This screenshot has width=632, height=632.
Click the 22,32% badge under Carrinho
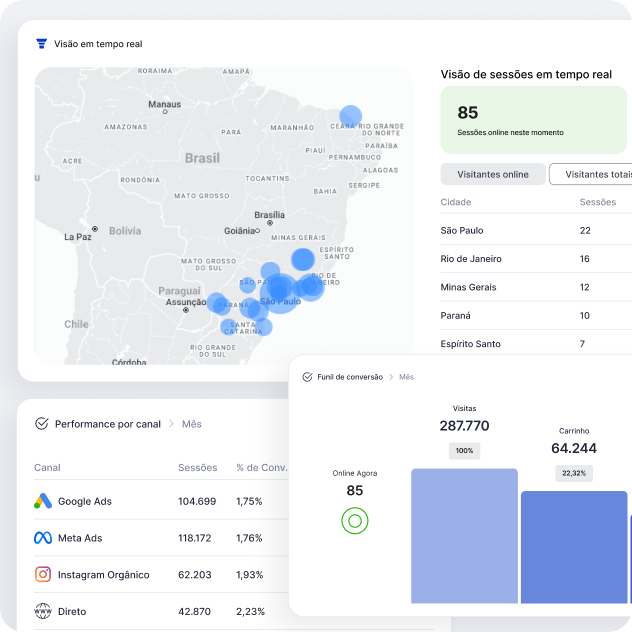(574, 473)
